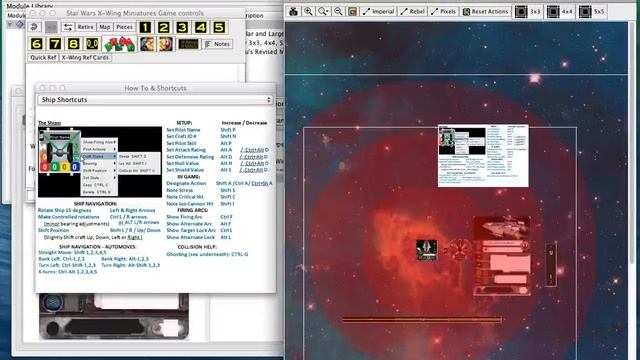Click the 'Note Critical Hit' shortcut text
640x360 pixels.
pos(184,197)
